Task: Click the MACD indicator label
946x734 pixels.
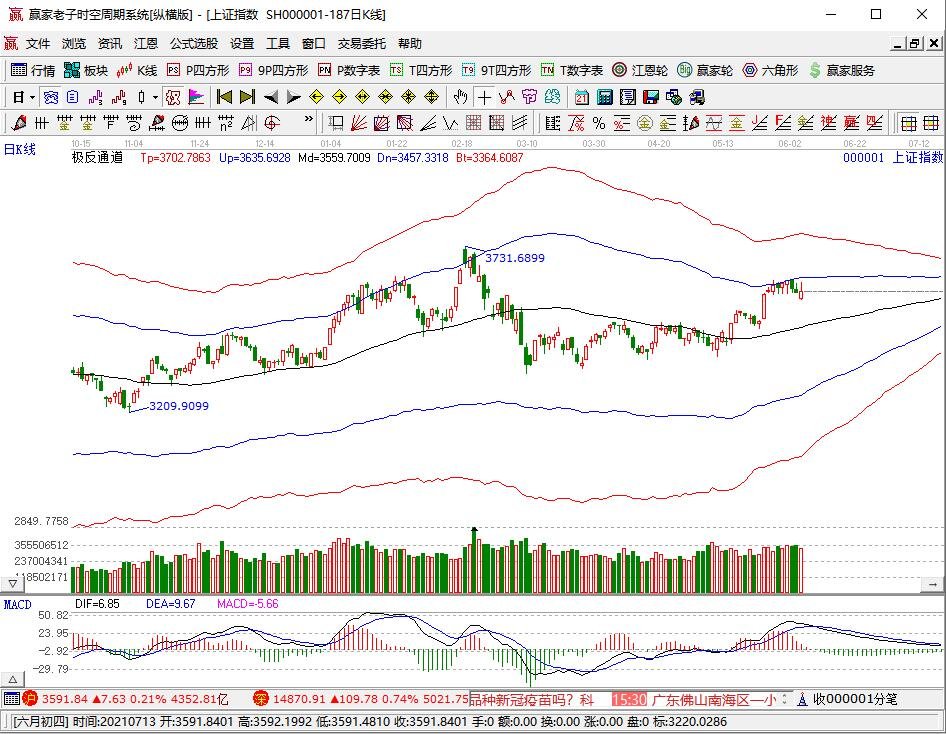Action: (x=17, y=604)
